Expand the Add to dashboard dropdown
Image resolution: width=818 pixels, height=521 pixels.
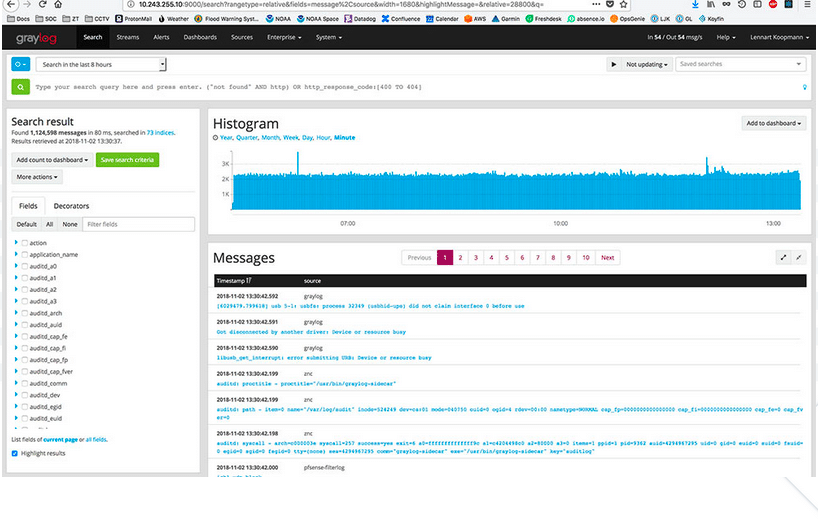coord(774,123)
